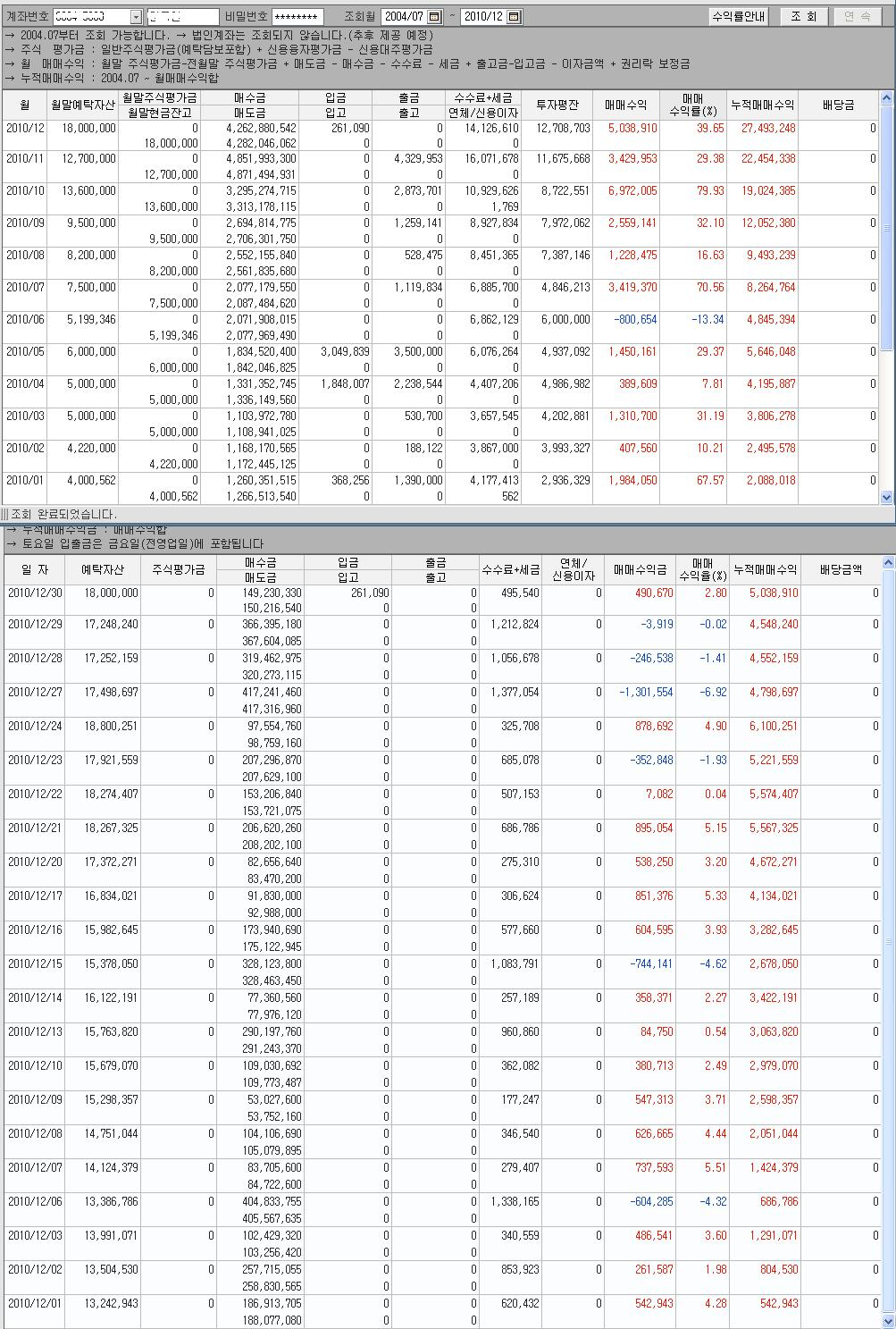Click the start month 2004/07 field
Viewport: 896px width, 1329px height.
(404, 17)
